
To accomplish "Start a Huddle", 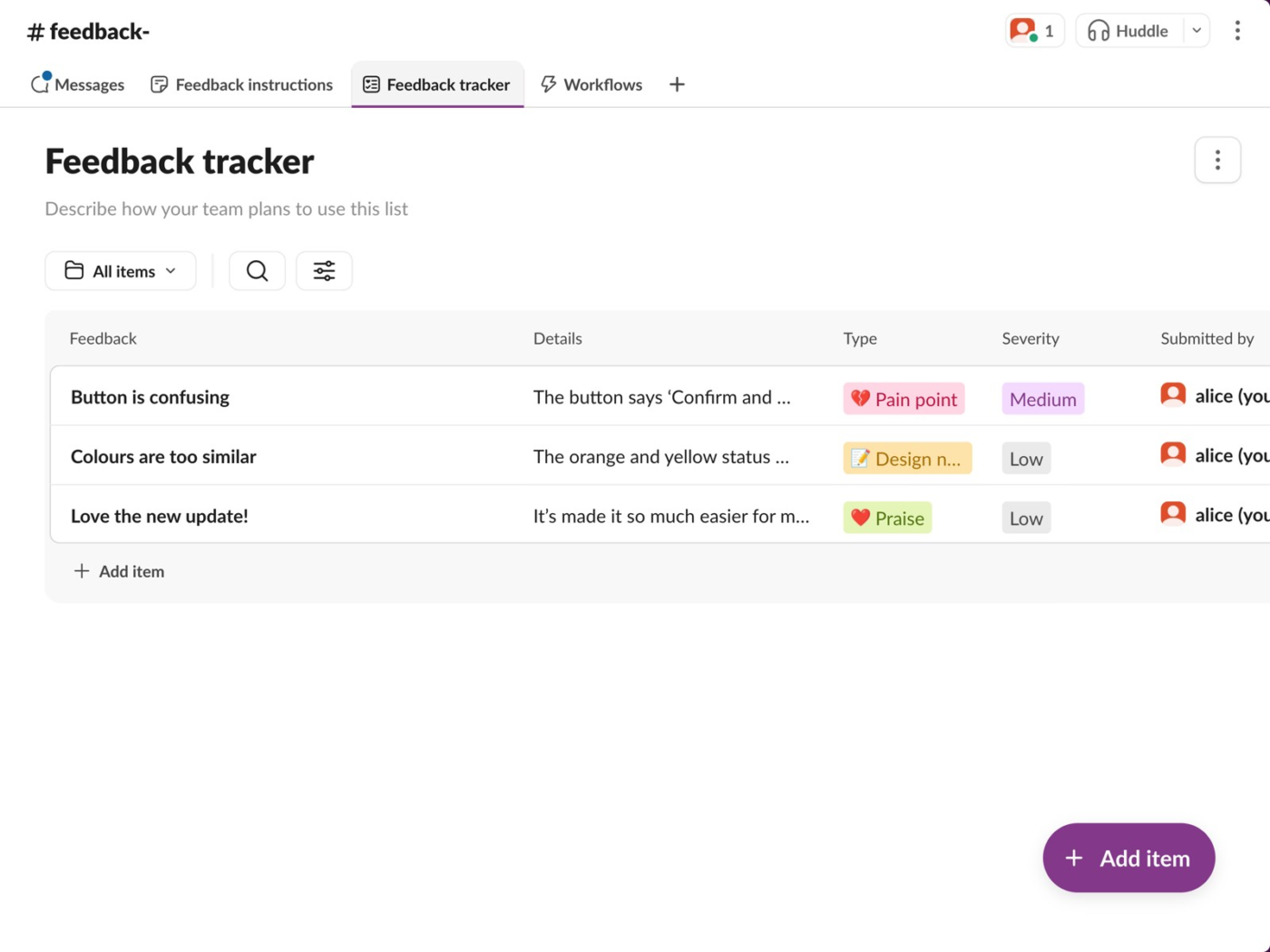I will [x=1130, y=31].
